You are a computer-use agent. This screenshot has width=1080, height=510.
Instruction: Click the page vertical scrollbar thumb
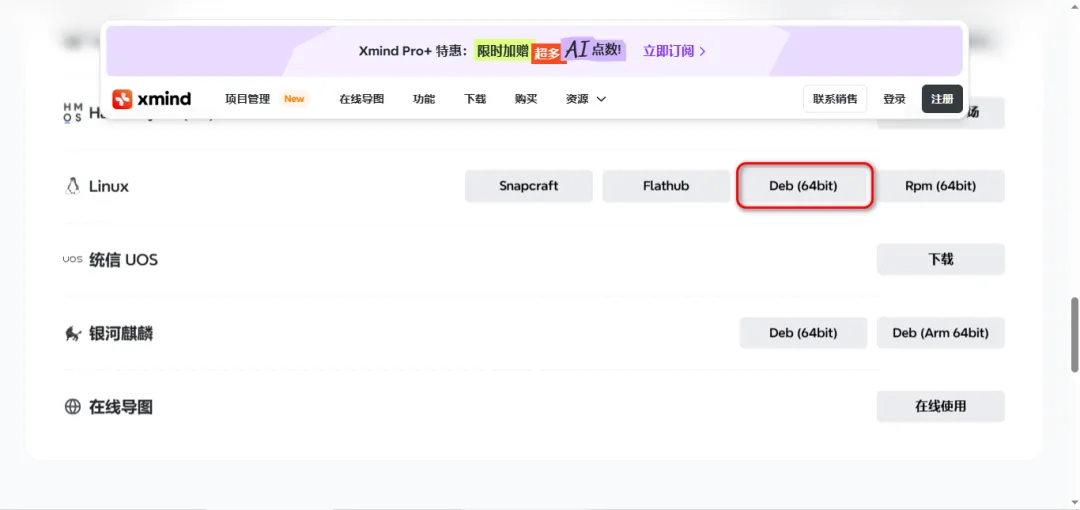click(1073, 336)
